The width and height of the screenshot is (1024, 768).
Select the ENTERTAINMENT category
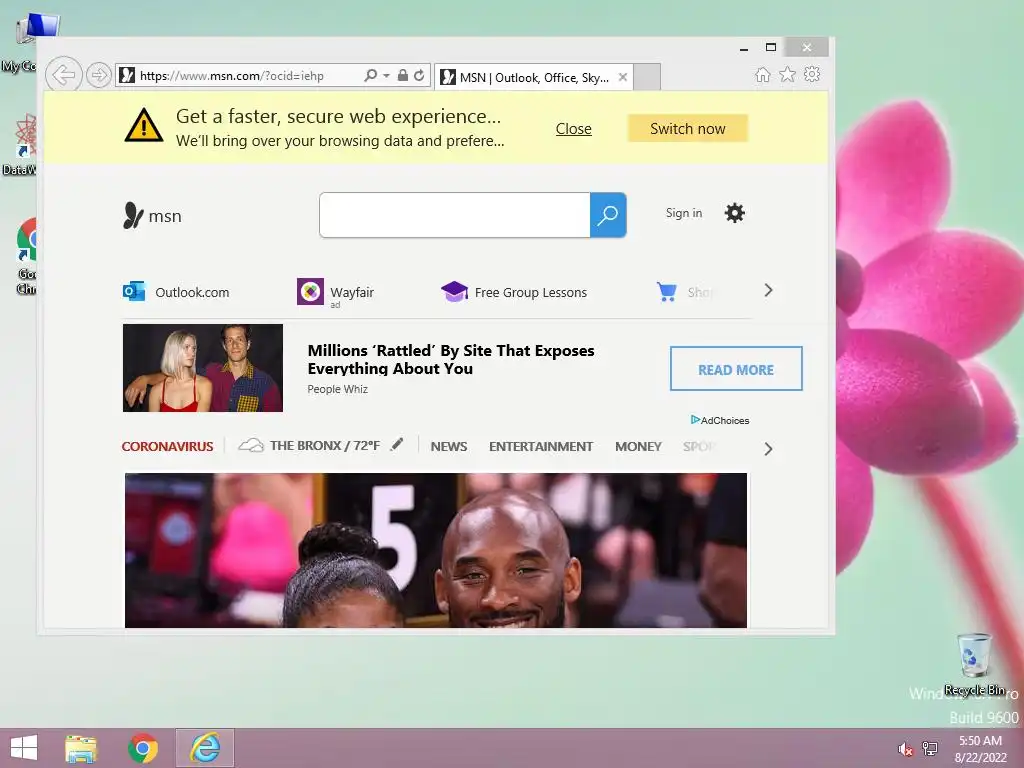click(x=541, y=447)
